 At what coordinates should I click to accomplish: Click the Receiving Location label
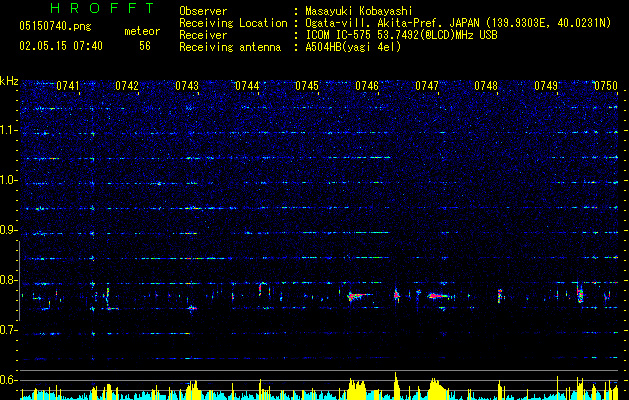(x=233, y=23)
